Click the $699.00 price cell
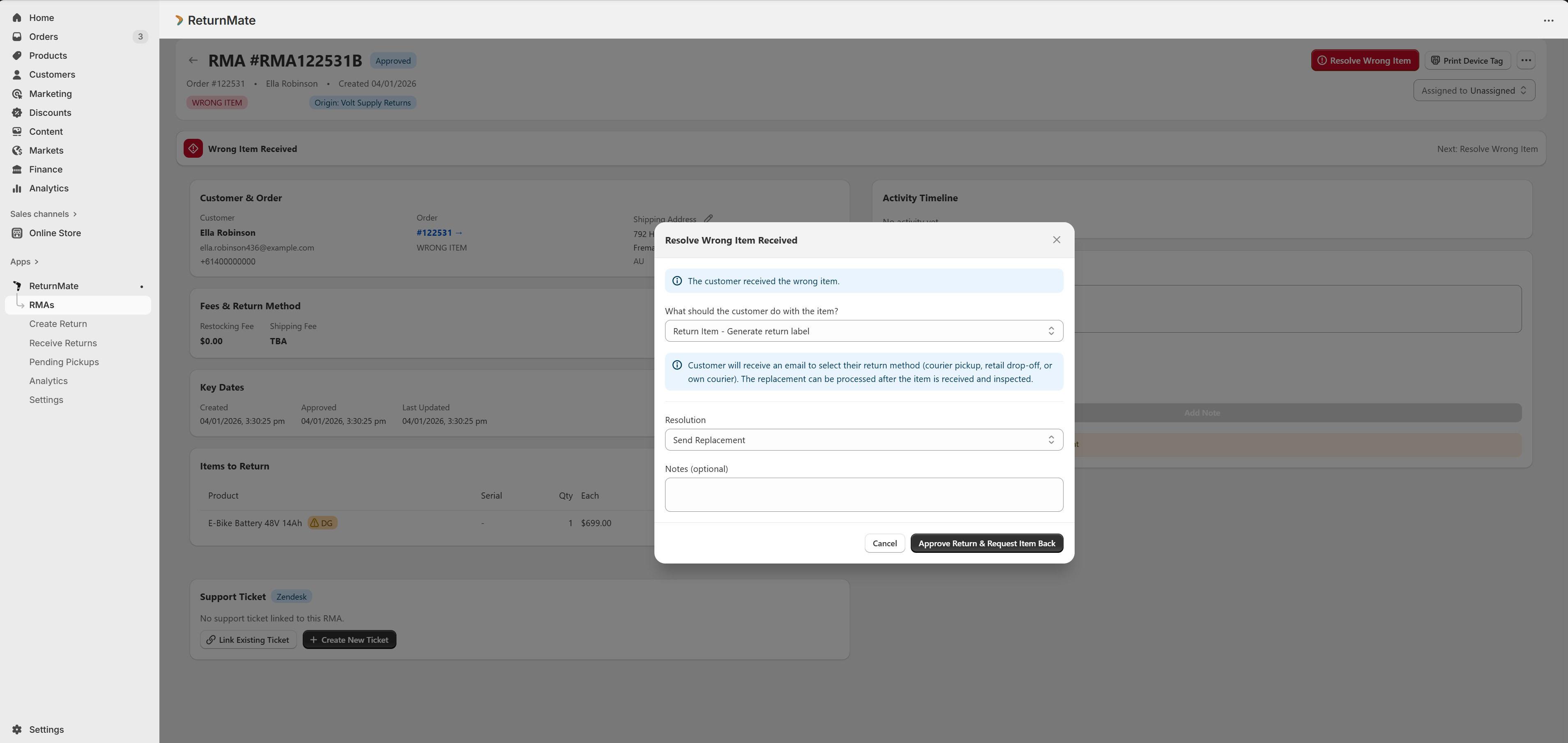Viewport: 1568px width, 743px height. pyautogui.click(x=596, y=523)
